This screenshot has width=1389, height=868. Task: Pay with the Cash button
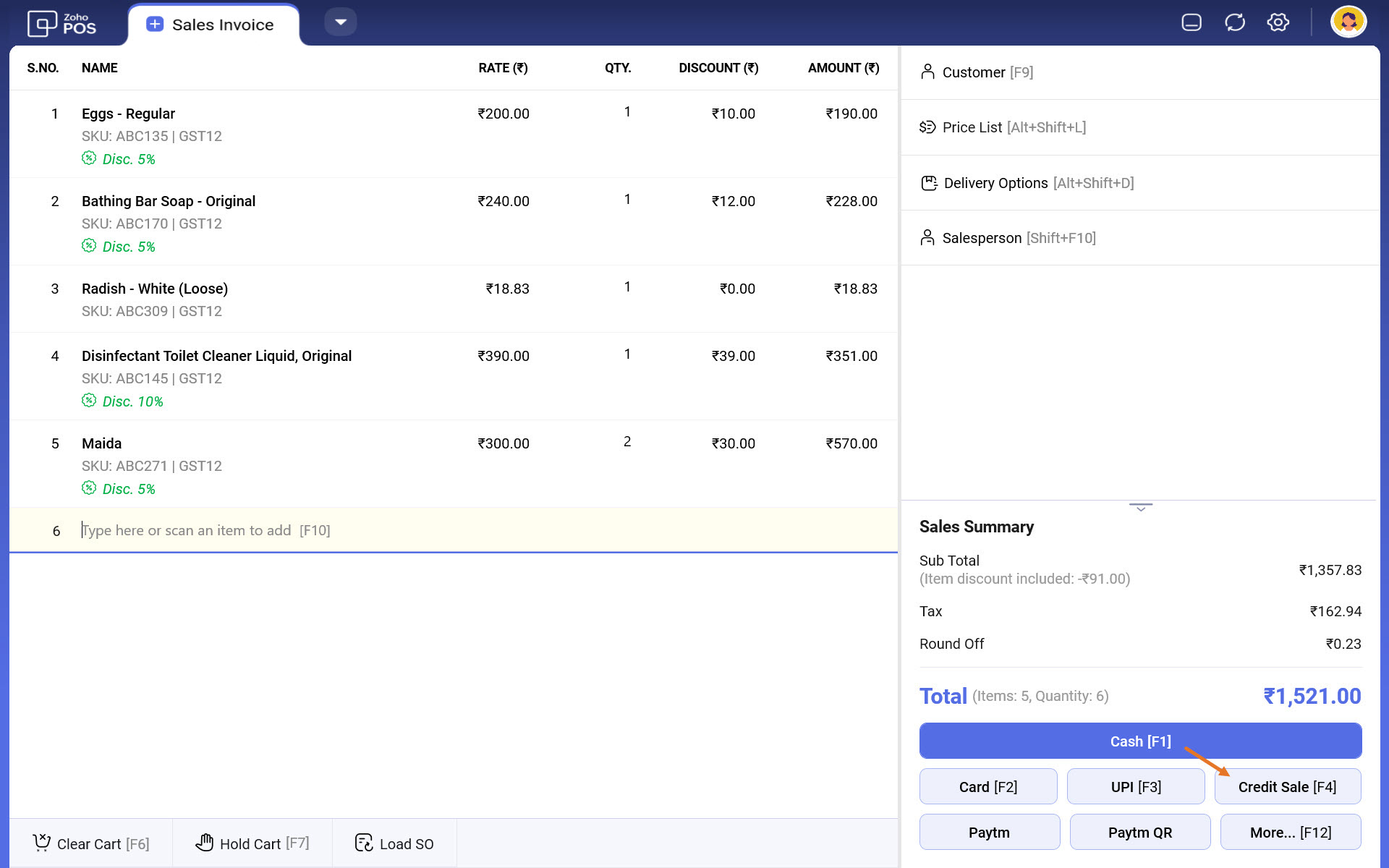(1139, 741)
